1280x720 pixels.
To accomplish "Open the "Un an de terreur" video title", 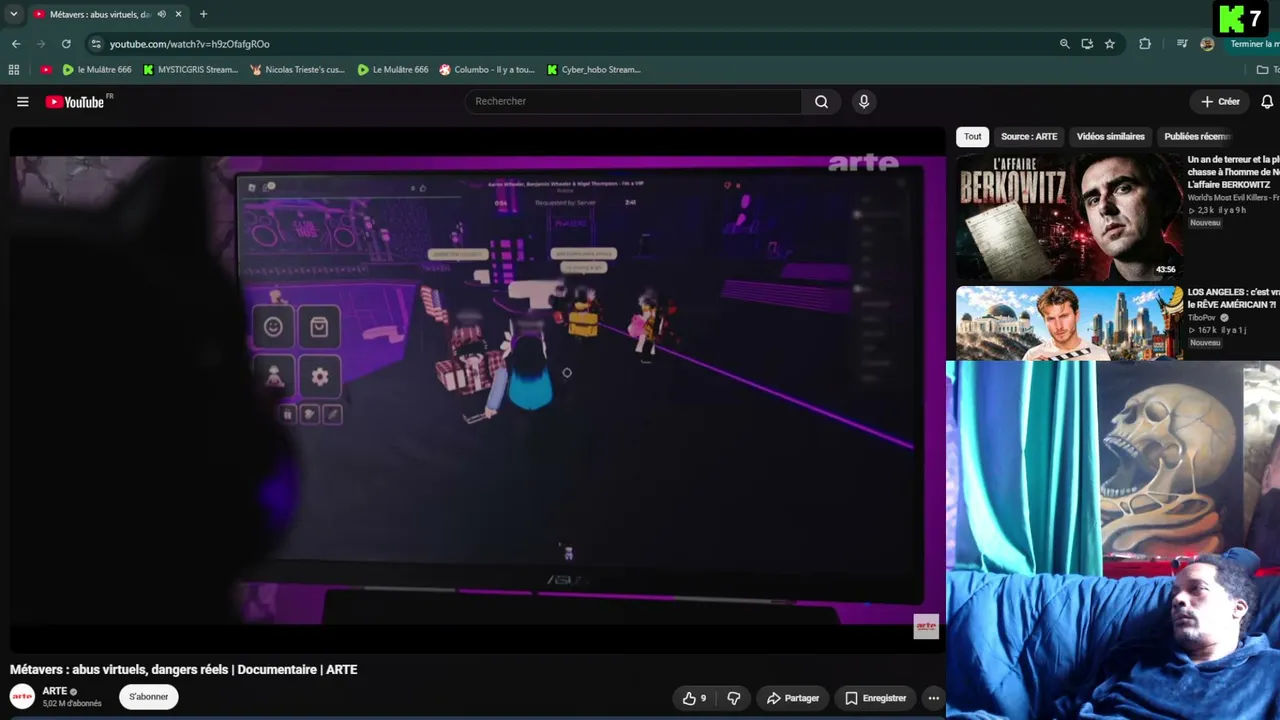I will (1234, 172).
